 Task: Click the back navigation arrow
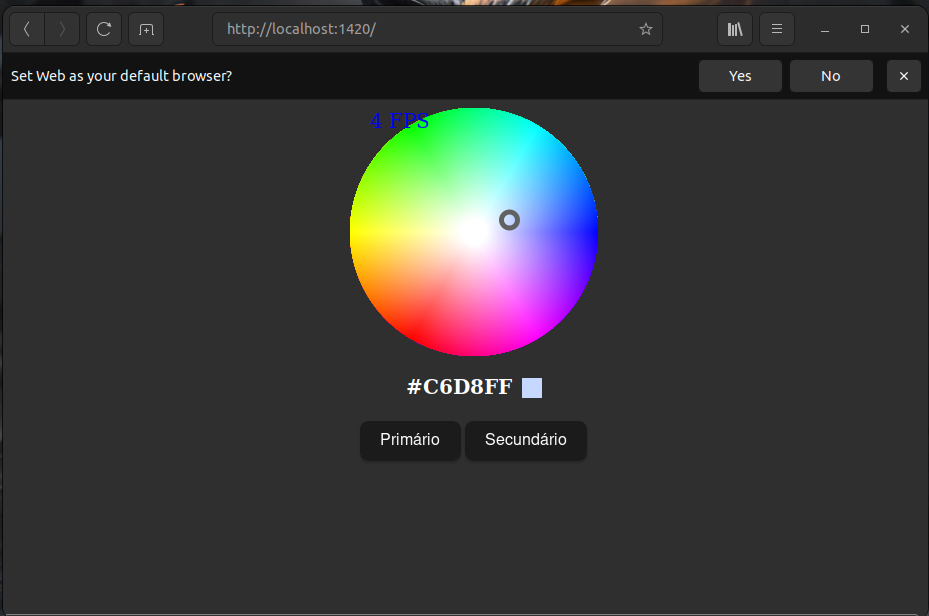click(27, 29)
